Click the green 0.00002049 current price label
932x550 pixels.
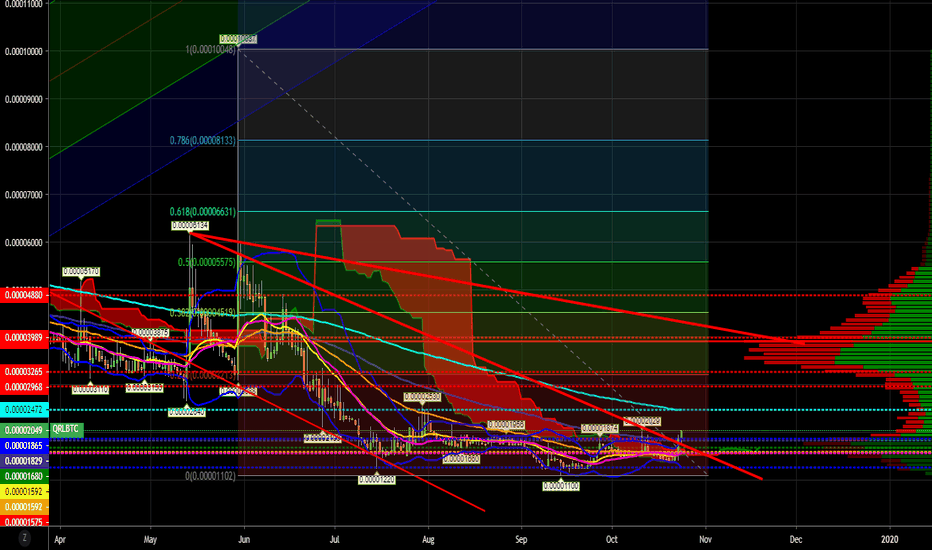(x=24, y=430)
